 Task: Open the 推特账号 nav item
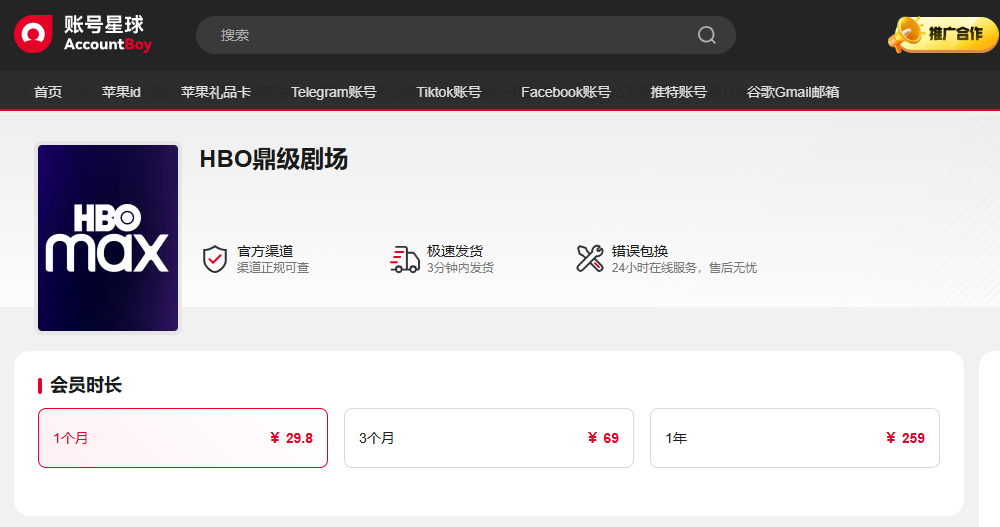[x=679, y=92]
